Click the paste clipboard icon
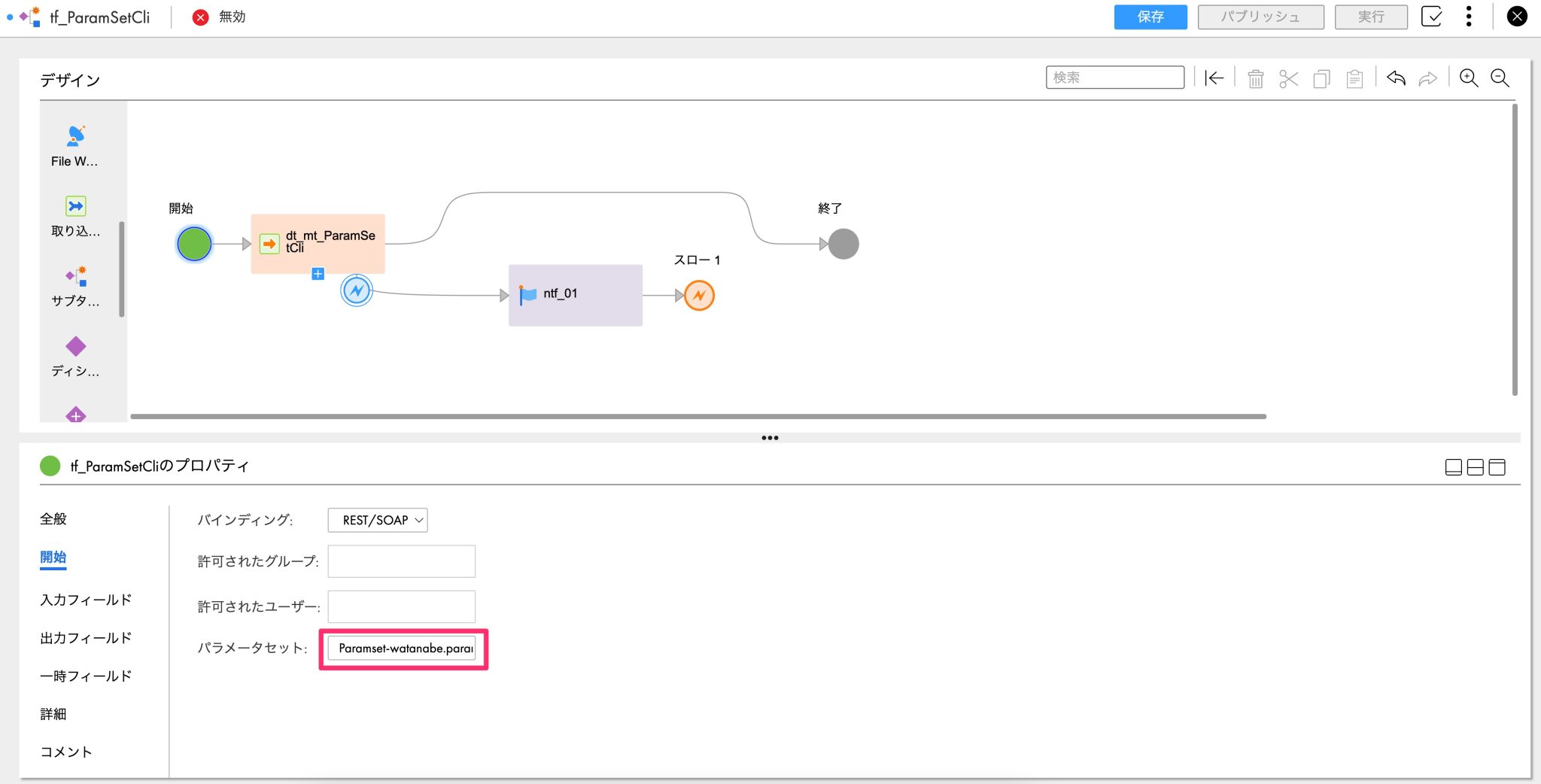This screenshot has width=1541, height=784. (x=1354, y=77)
